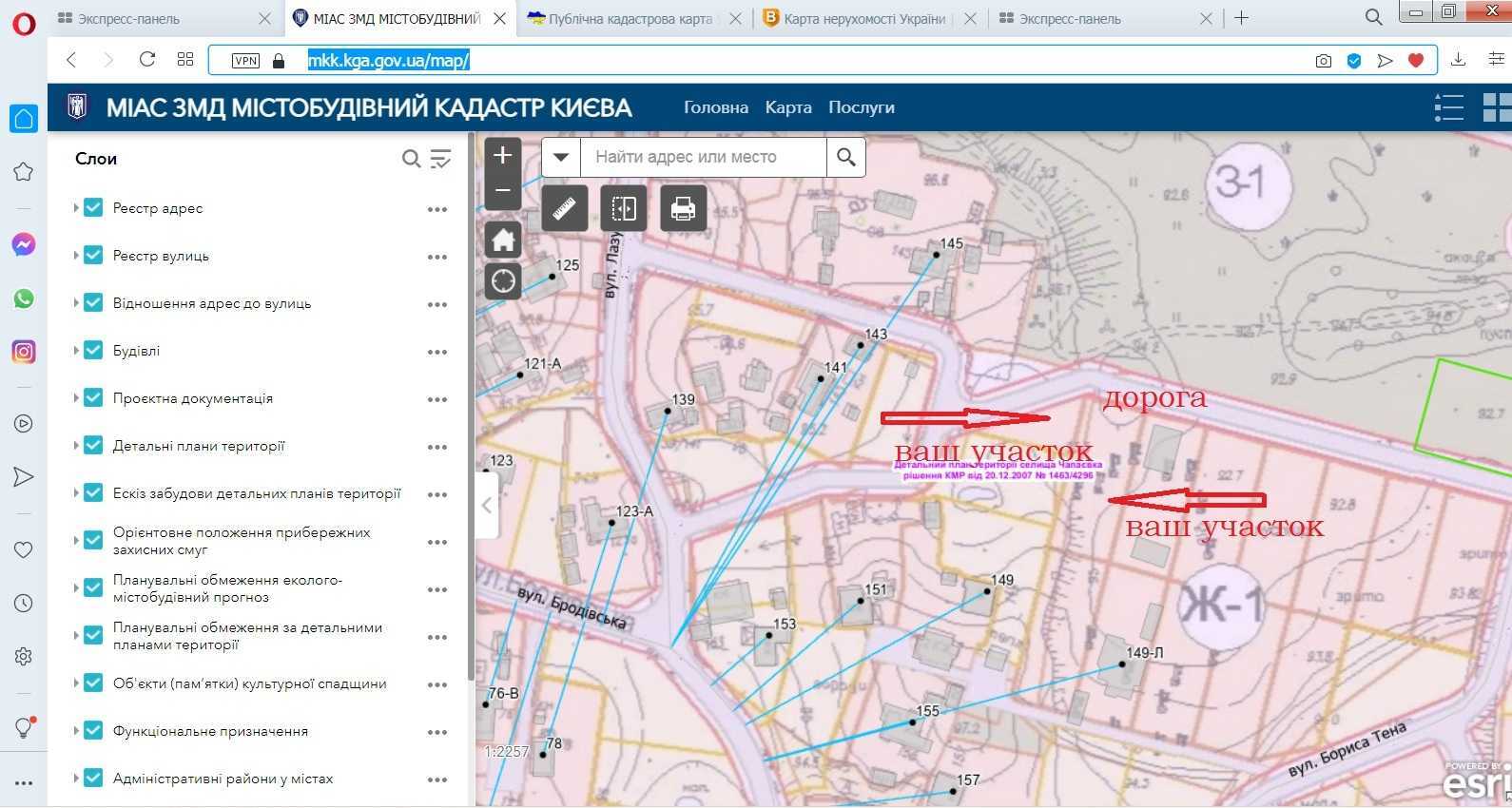Viewport: 1512px width, 808px height.
Task: Open the layers filter options icon
Action: point(440,159)
